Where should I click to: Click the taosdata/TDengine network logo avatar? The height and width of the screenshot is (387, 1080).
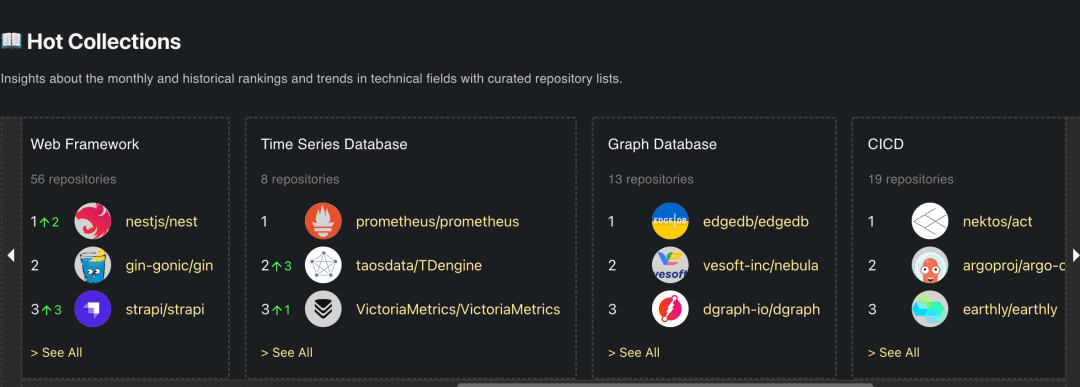pos(323,265)
